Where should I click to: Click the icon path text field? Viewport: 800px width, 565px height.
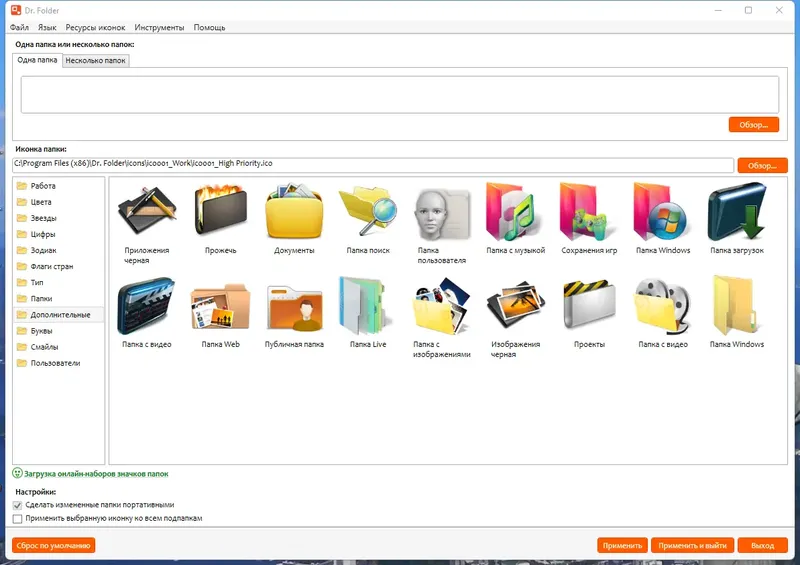(x=373, y=164)
